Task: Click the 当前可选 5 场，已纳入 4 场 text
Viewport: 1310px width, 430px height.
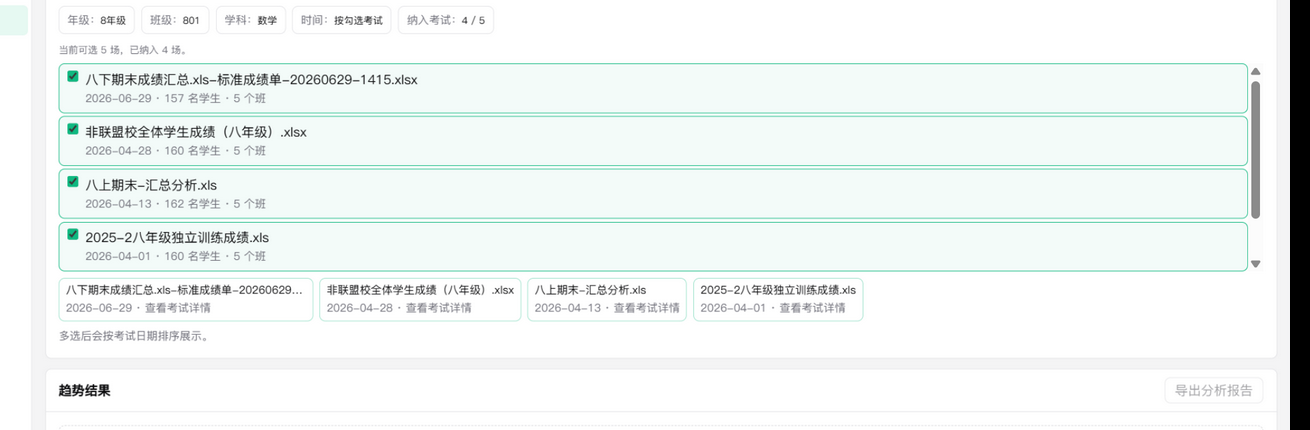Action: point(123,50)
